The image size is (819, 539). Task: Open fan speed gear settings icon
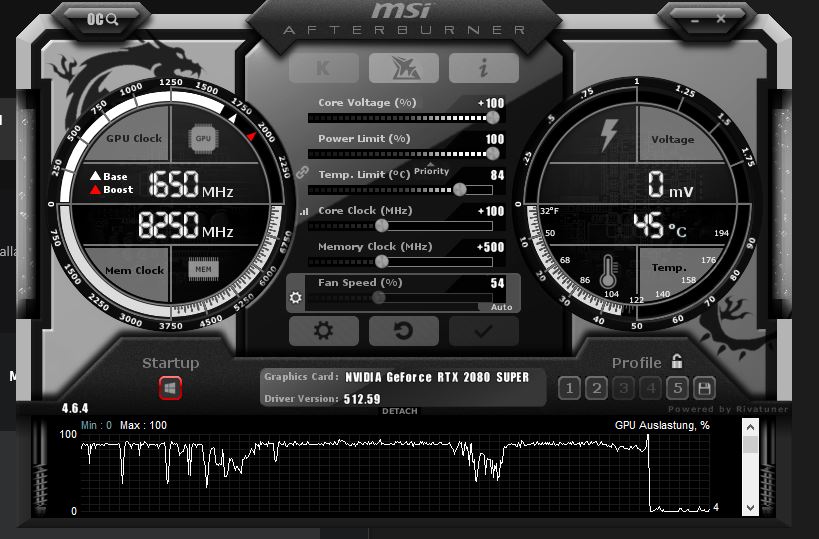pos(296,297)
